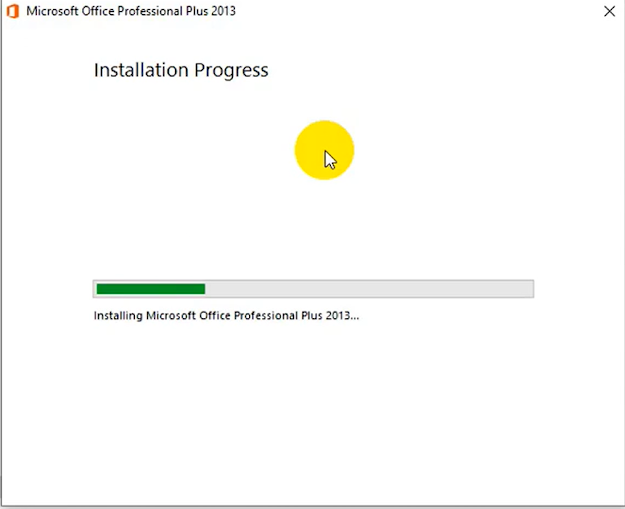The width and height of the screenshot is (625, 509).
Task: Click the word Progress in the heading
Action: pyautogui.click(x=232, y=70)
